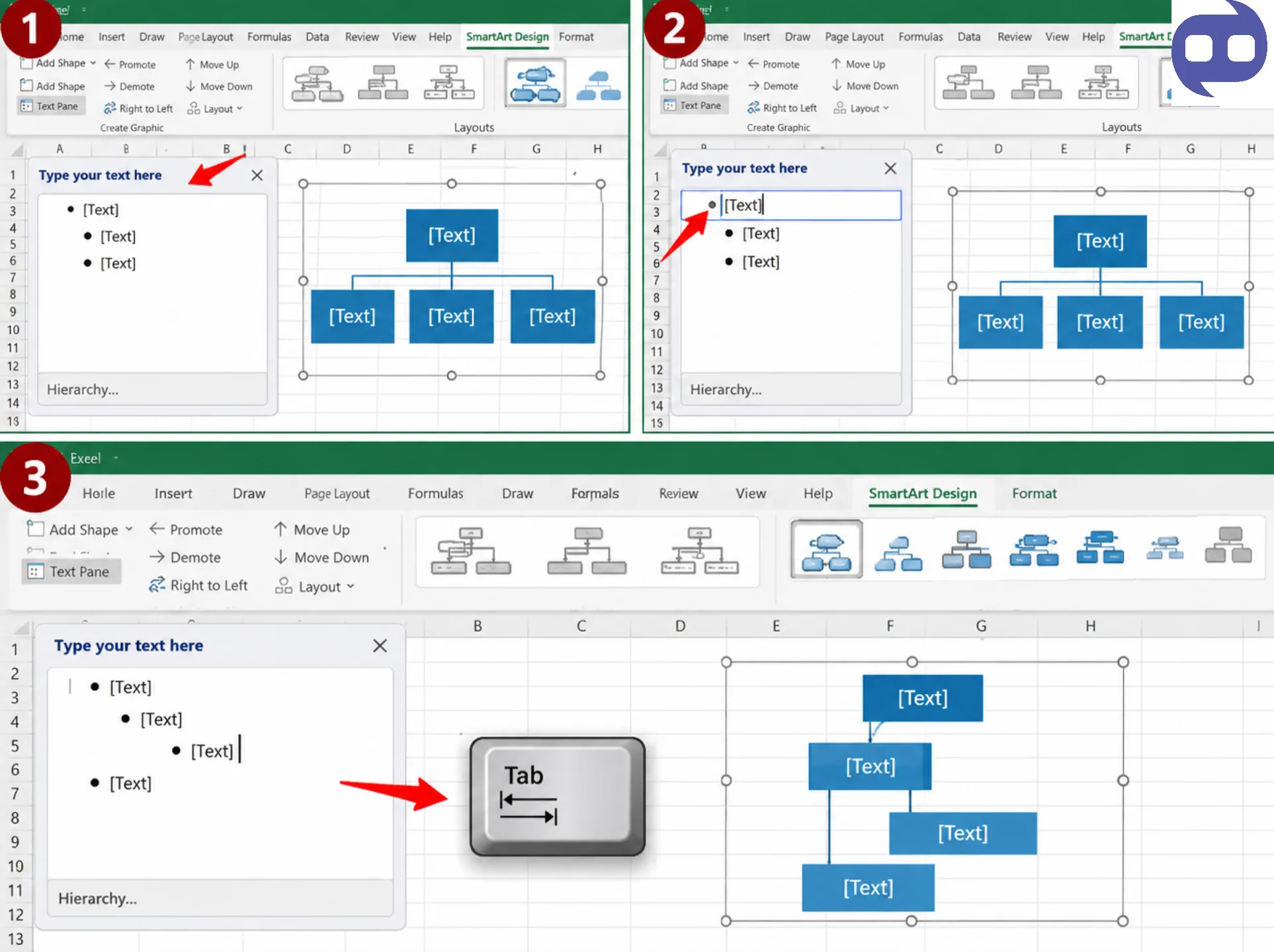Close the text pane in panel 3

380,646
